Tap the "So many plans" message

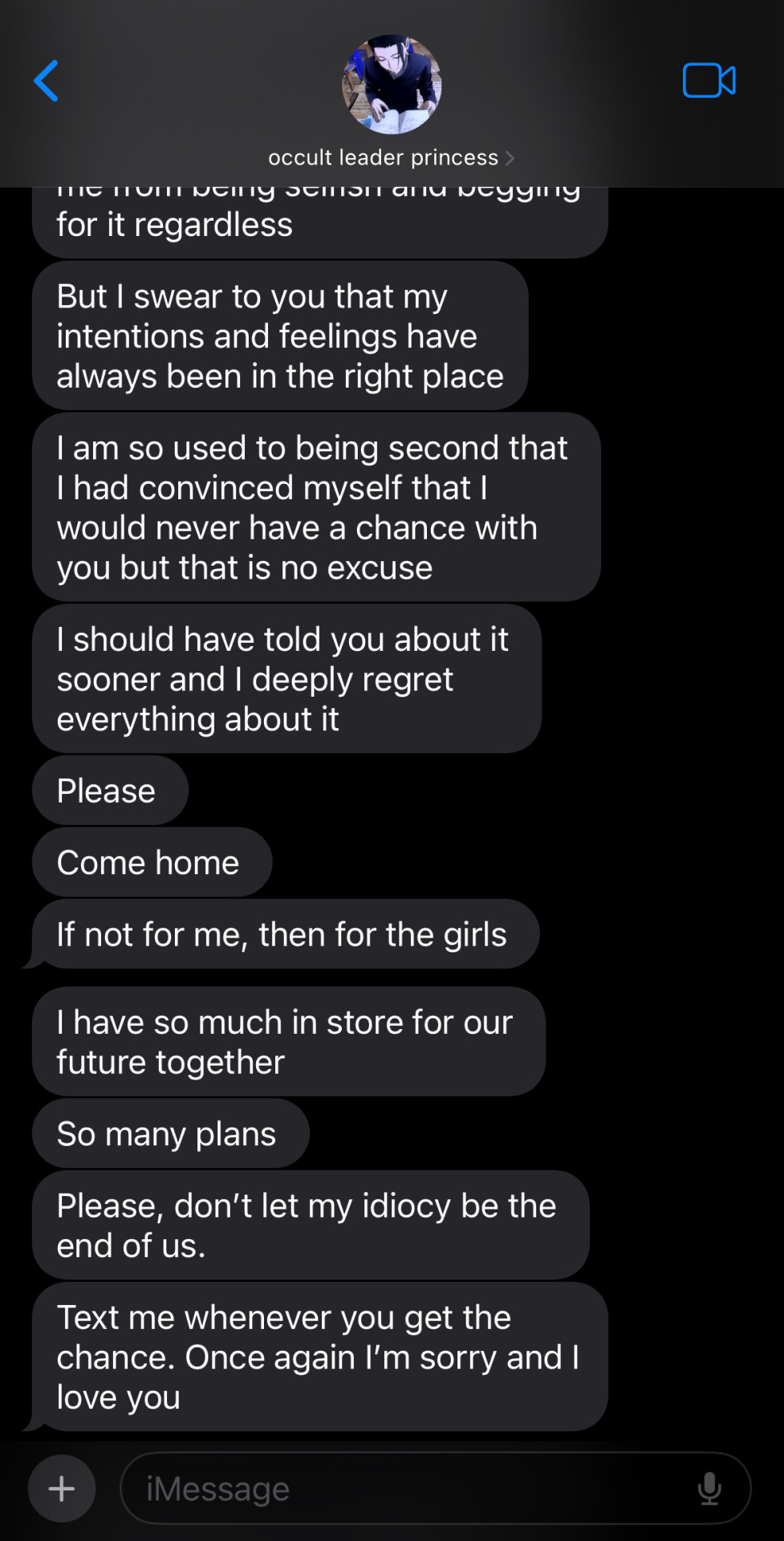tap(171, 1134)
